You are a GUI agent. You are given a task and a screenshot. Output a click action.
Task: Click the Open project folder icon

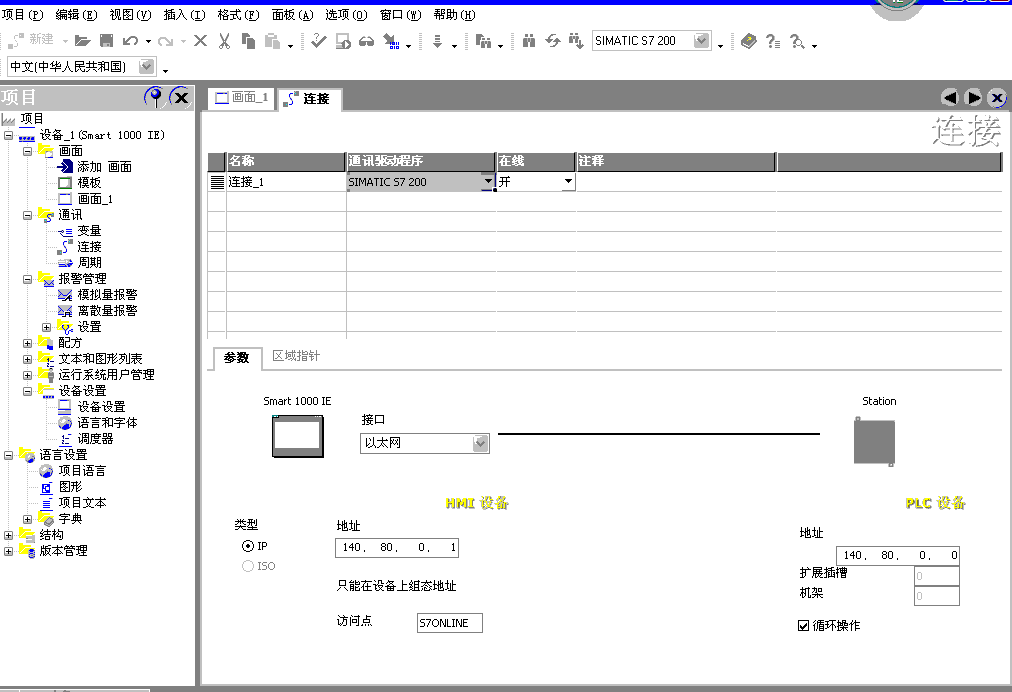click(x=83, y=41)
